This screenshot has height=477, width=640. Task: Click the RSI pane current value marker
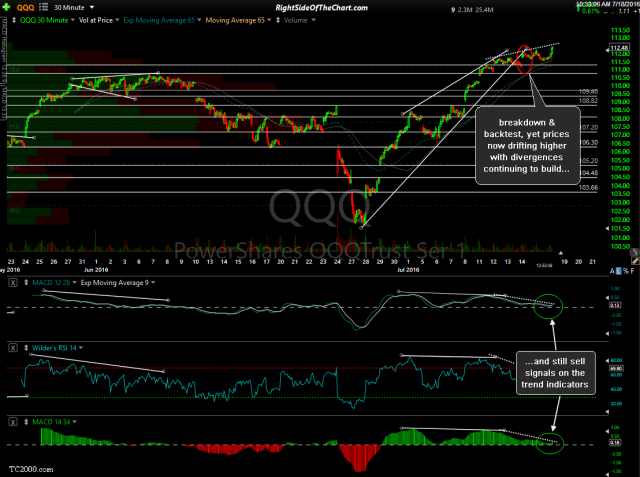click(x=615, y=368)
